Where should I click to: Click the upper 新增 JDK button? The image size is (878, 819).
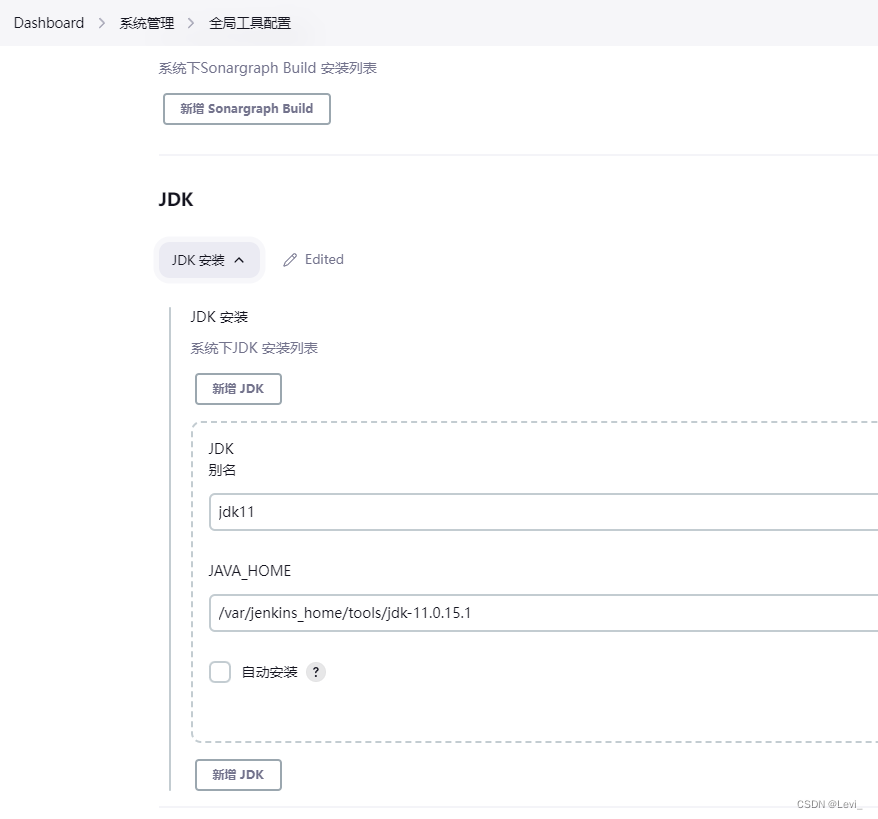[238, 388]
